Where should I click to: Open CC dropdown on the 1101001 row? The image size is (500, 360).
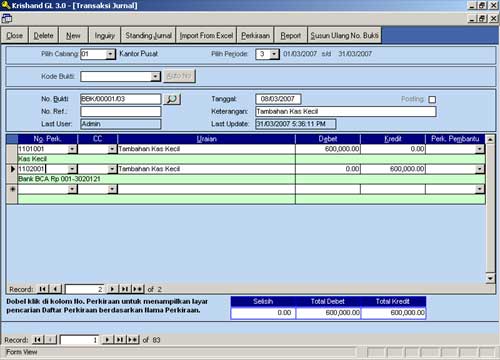(112, 149)
